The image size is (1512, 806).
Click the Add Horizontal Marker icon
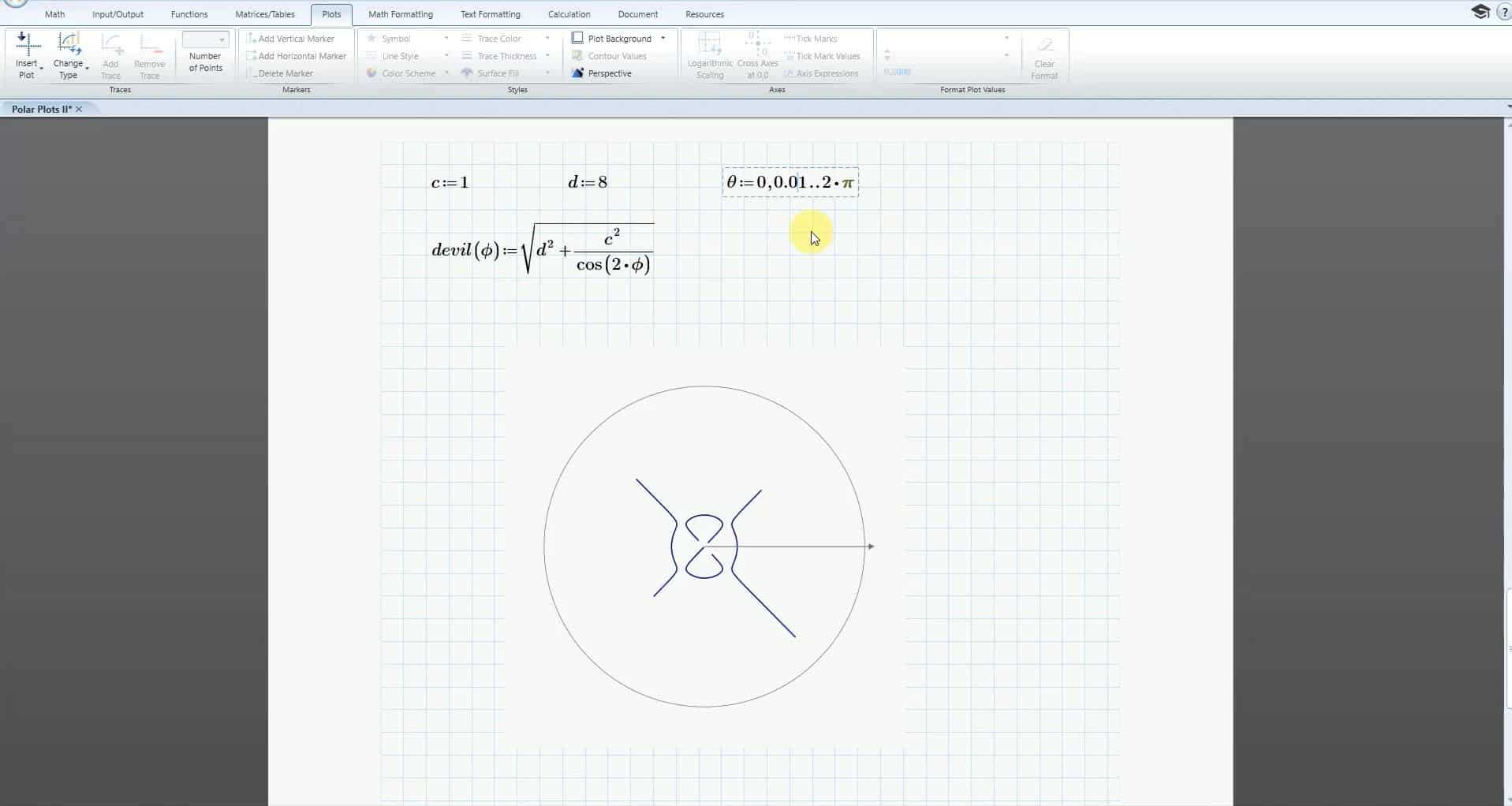tap(252, 56)
